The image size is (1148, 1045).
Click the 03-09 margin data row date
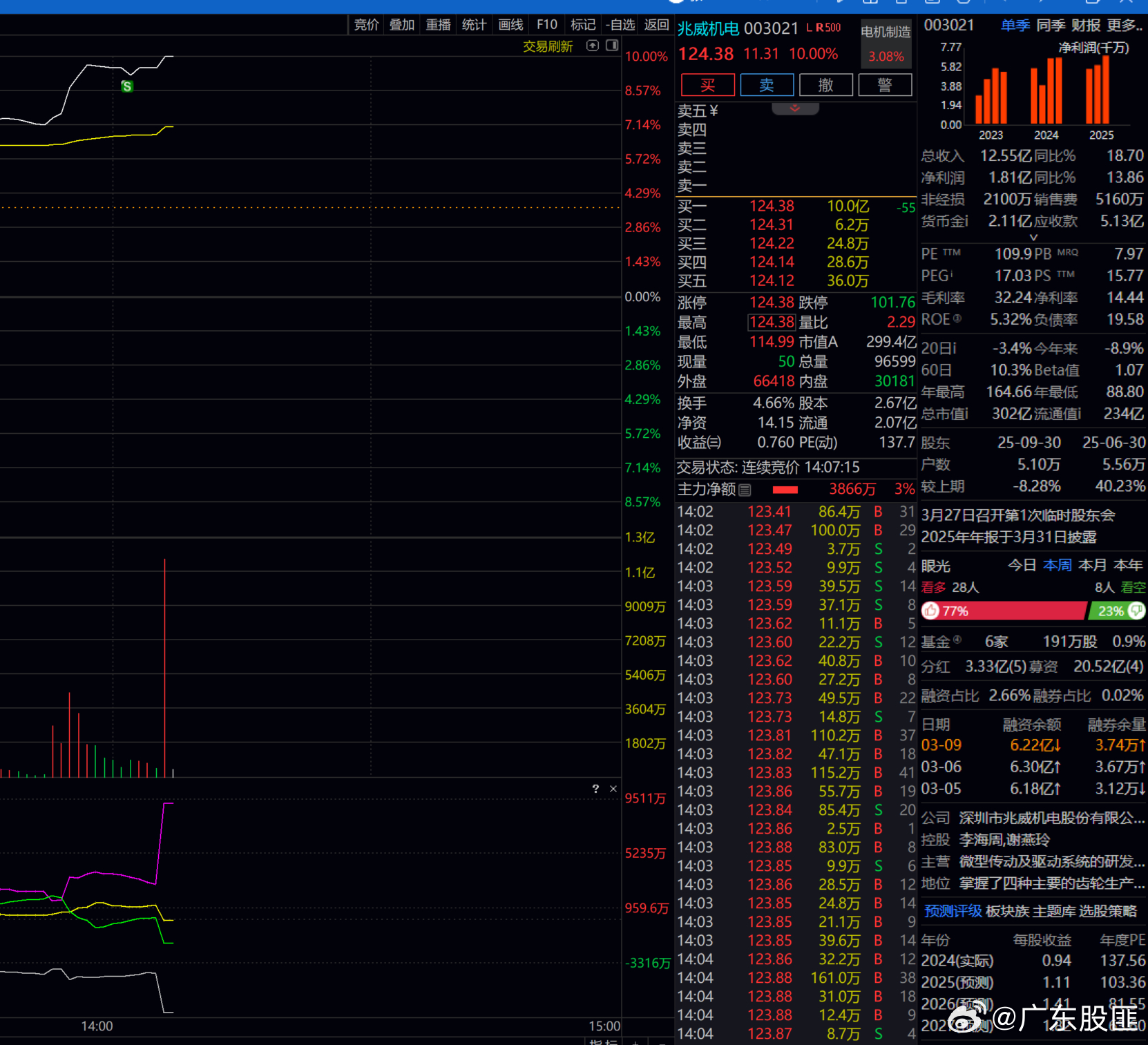(941, 745)
